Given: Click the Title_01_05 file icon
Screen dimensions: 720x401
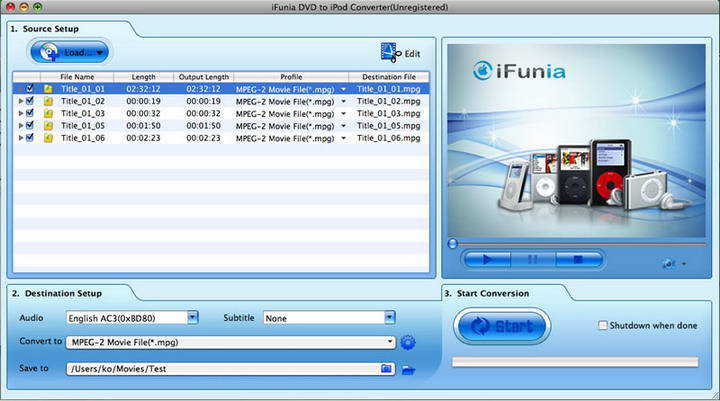Looking at the screenshot, I should coord(48,125).
